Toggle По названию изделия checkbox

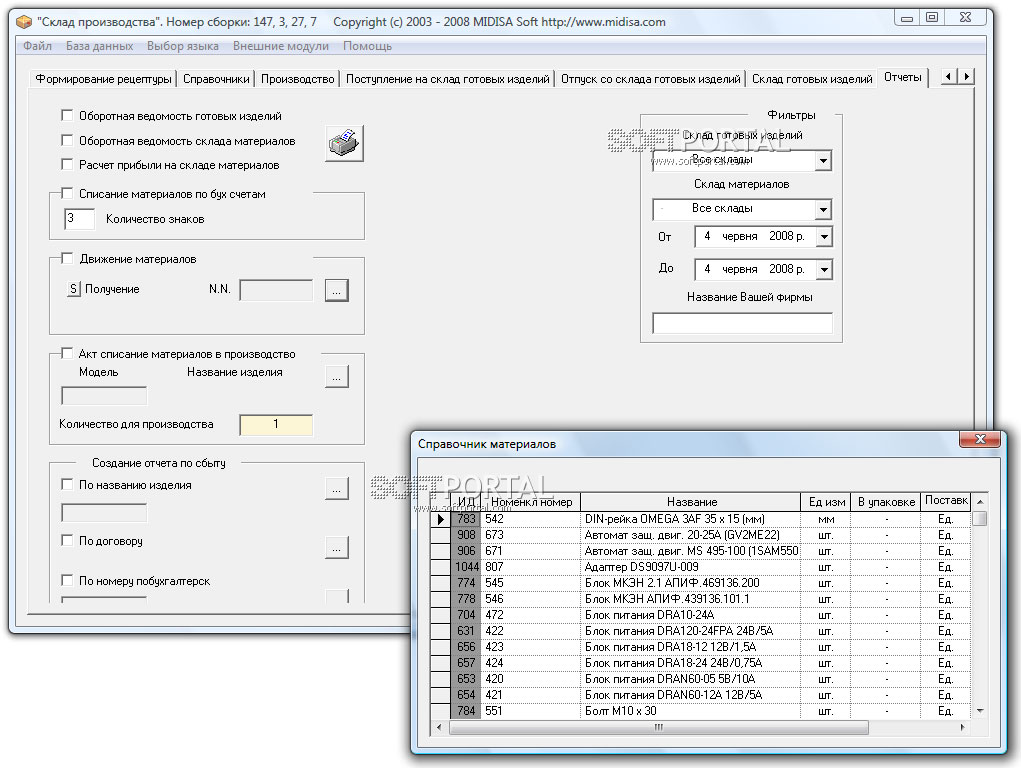66,484
